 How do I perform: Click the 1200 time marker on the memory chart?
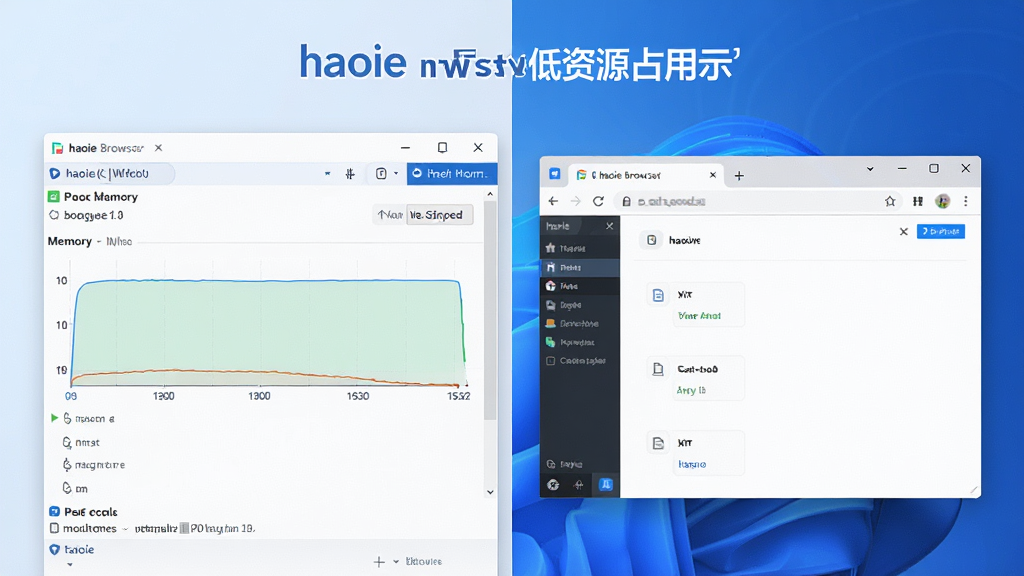tap(163, 396)
